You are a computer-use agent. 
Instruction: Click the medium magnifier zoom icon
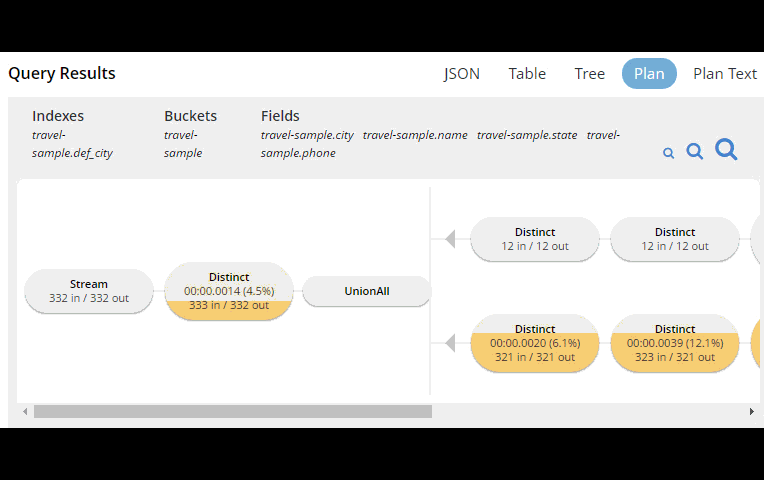[x=695, y=152]
